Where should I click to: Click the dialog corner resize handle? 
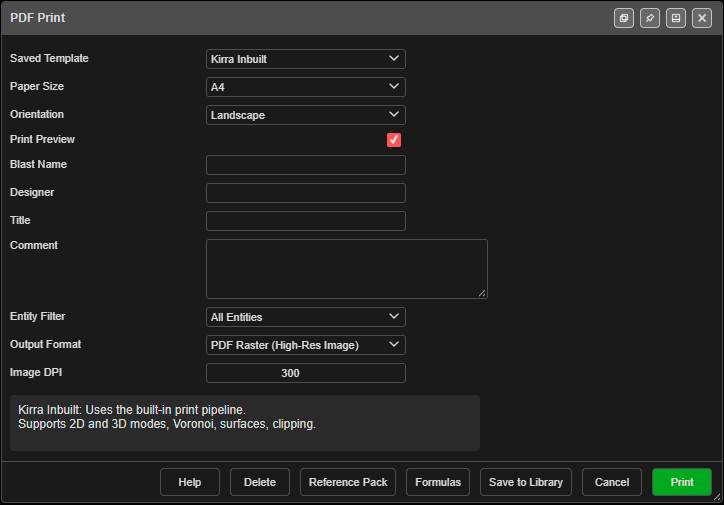717,498
